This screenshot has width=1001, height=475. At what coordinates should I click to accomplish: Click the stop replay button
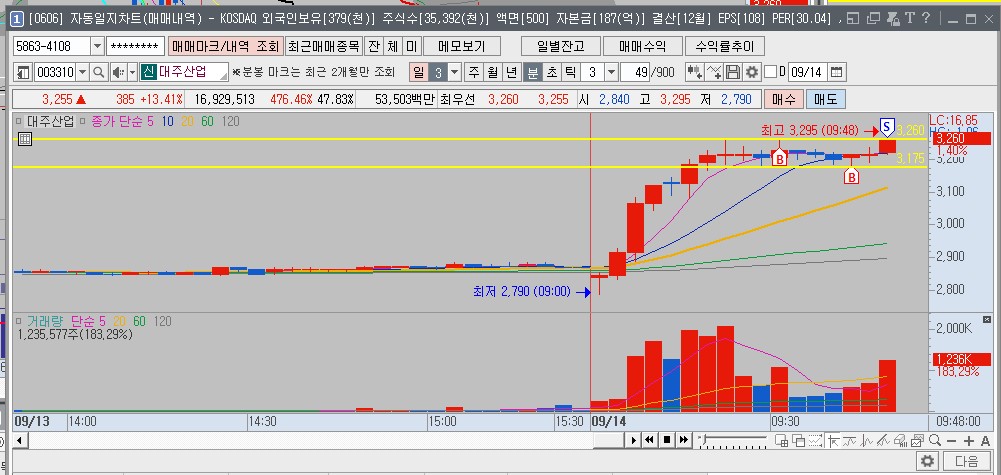[666, 440]
